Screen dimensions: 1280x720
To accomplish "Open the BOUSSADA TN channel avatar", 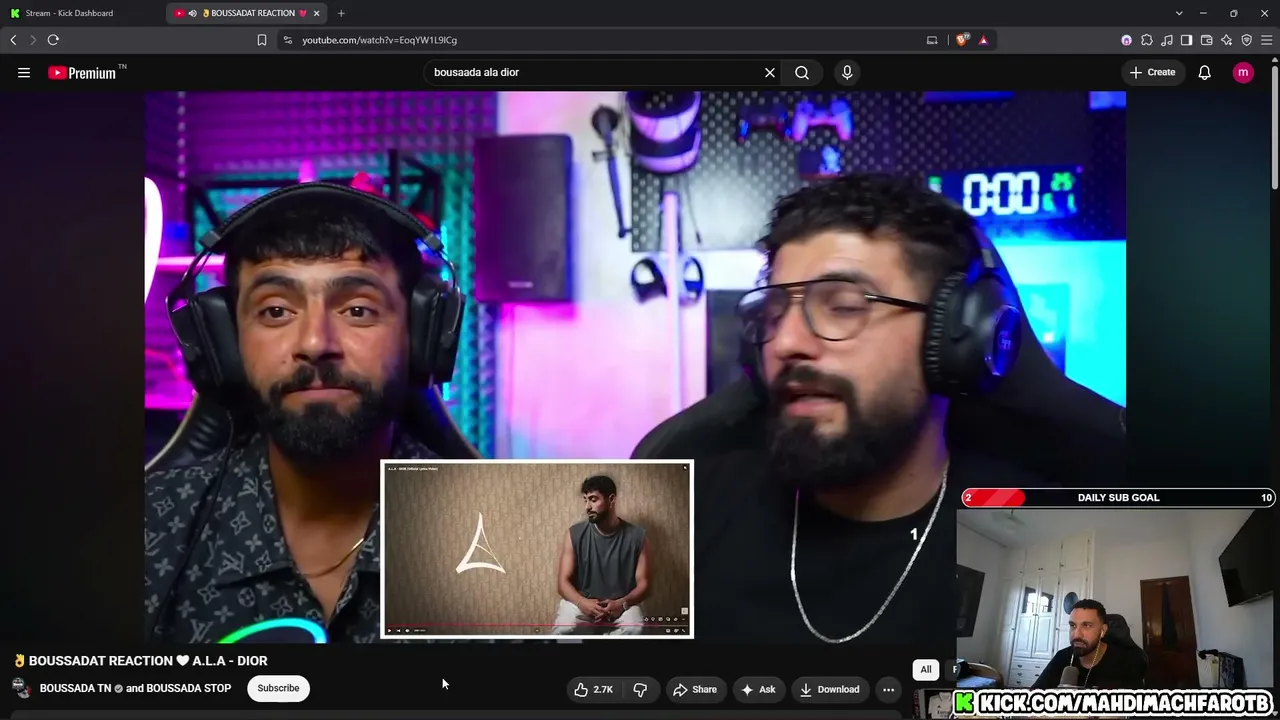I will (21, 688).
